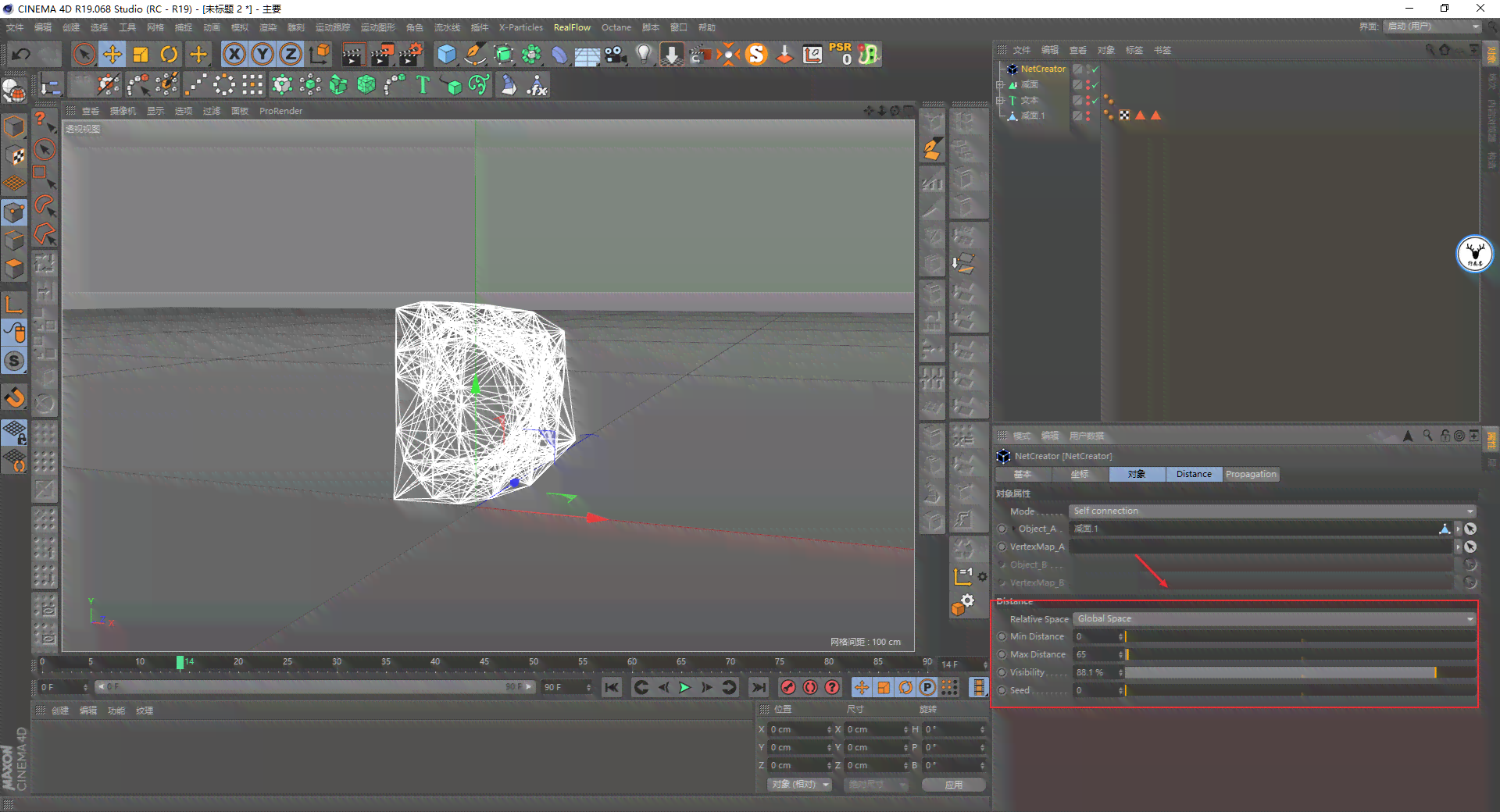Screen dimensions: 1500x812
Task: Toggle 减面 object enable checkmark
Action: click(1095, 84)
